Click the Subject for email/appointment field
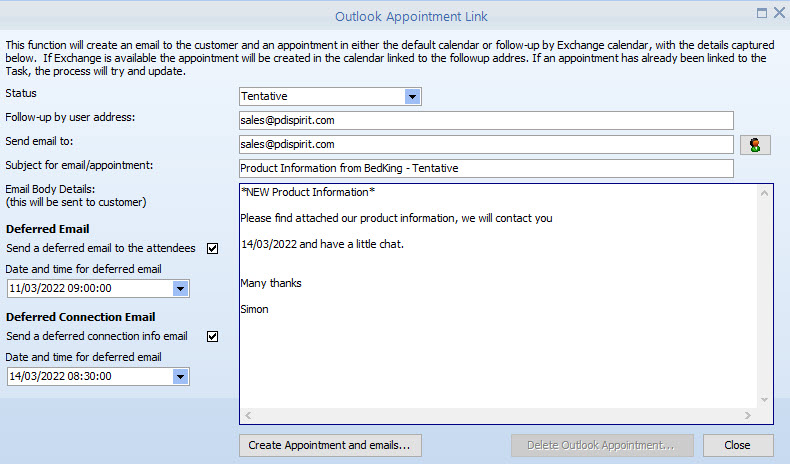 pos(486,168)
